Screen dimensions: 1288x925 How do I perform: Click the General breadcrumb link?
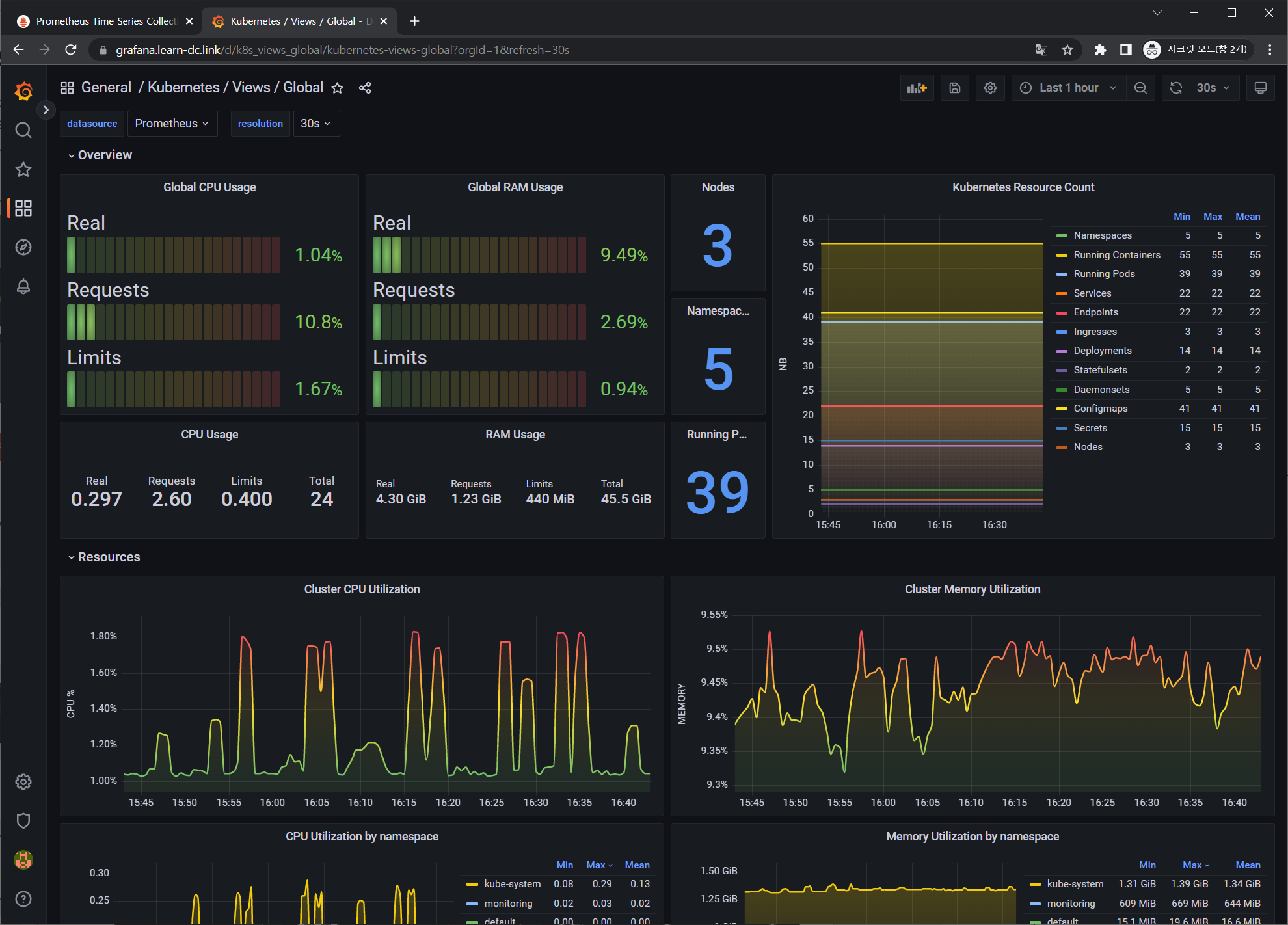click(106, 88)
